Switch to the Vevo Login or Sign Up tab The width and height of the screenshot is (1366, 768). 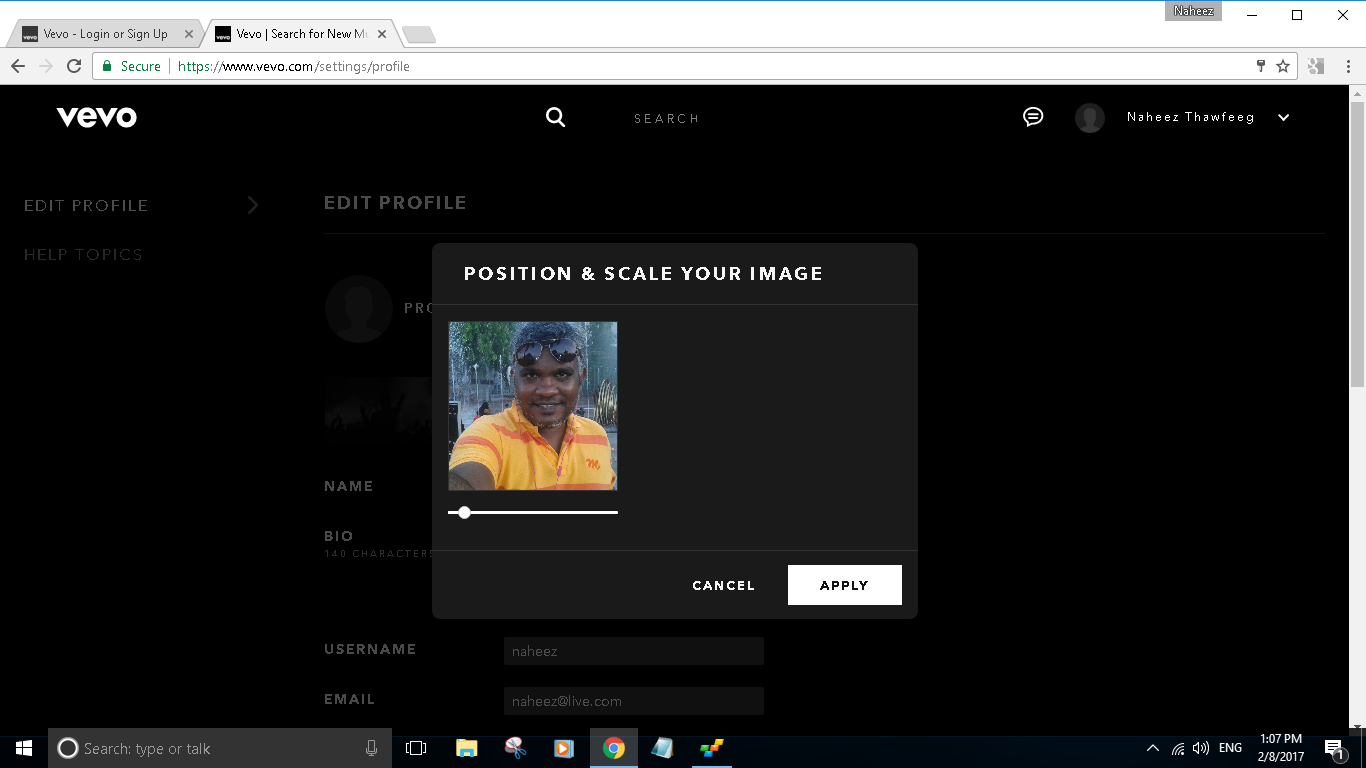(103, 34)
